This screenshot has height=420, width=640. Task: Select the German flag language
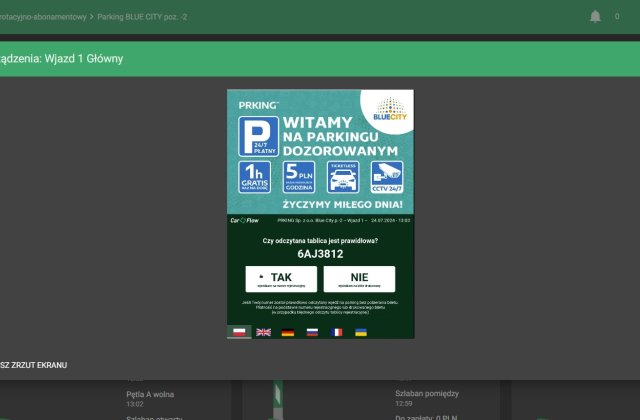288,332
